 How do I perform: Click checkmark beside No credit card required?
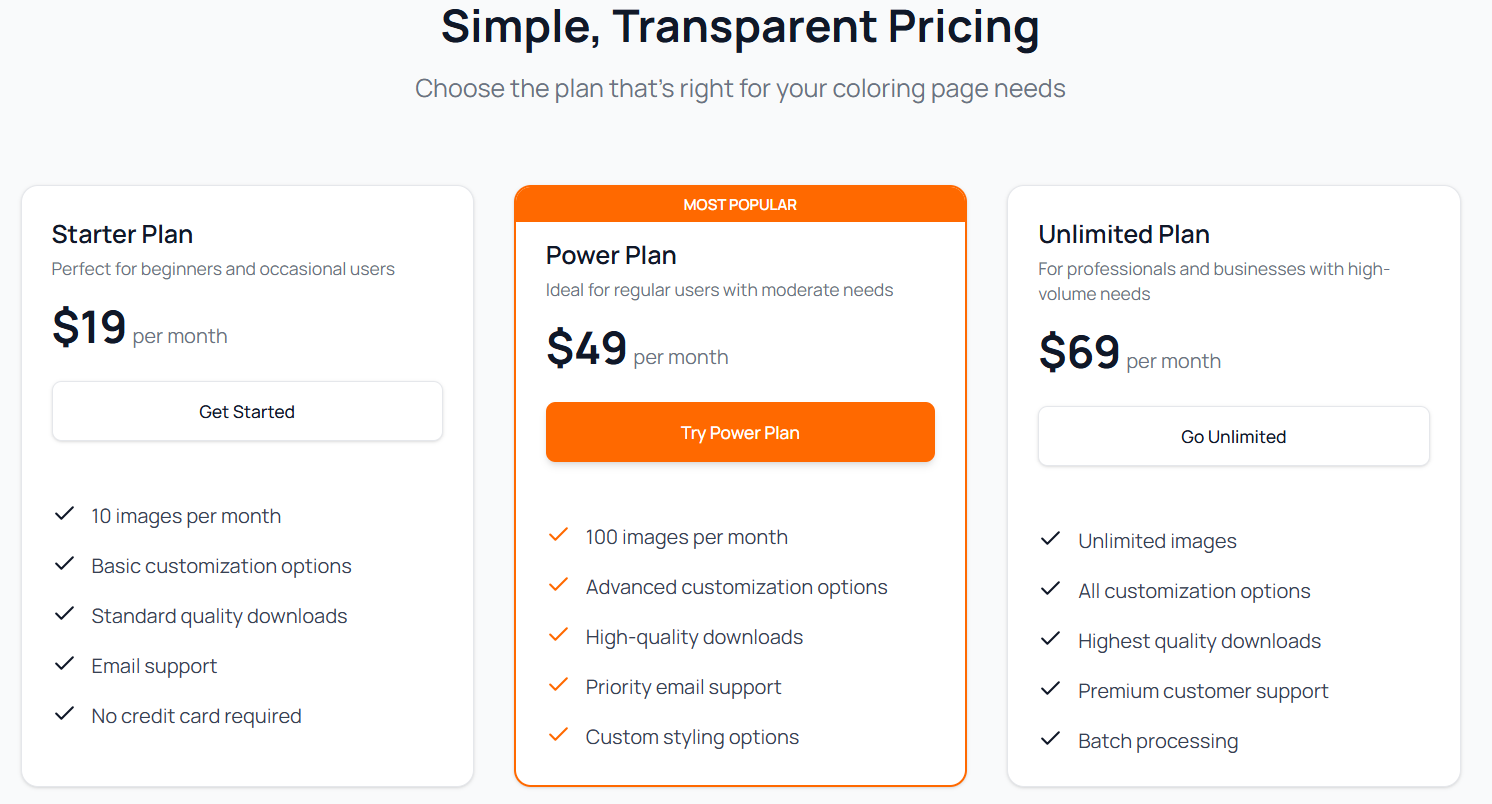pyautogui.click(x=65, y=714)
